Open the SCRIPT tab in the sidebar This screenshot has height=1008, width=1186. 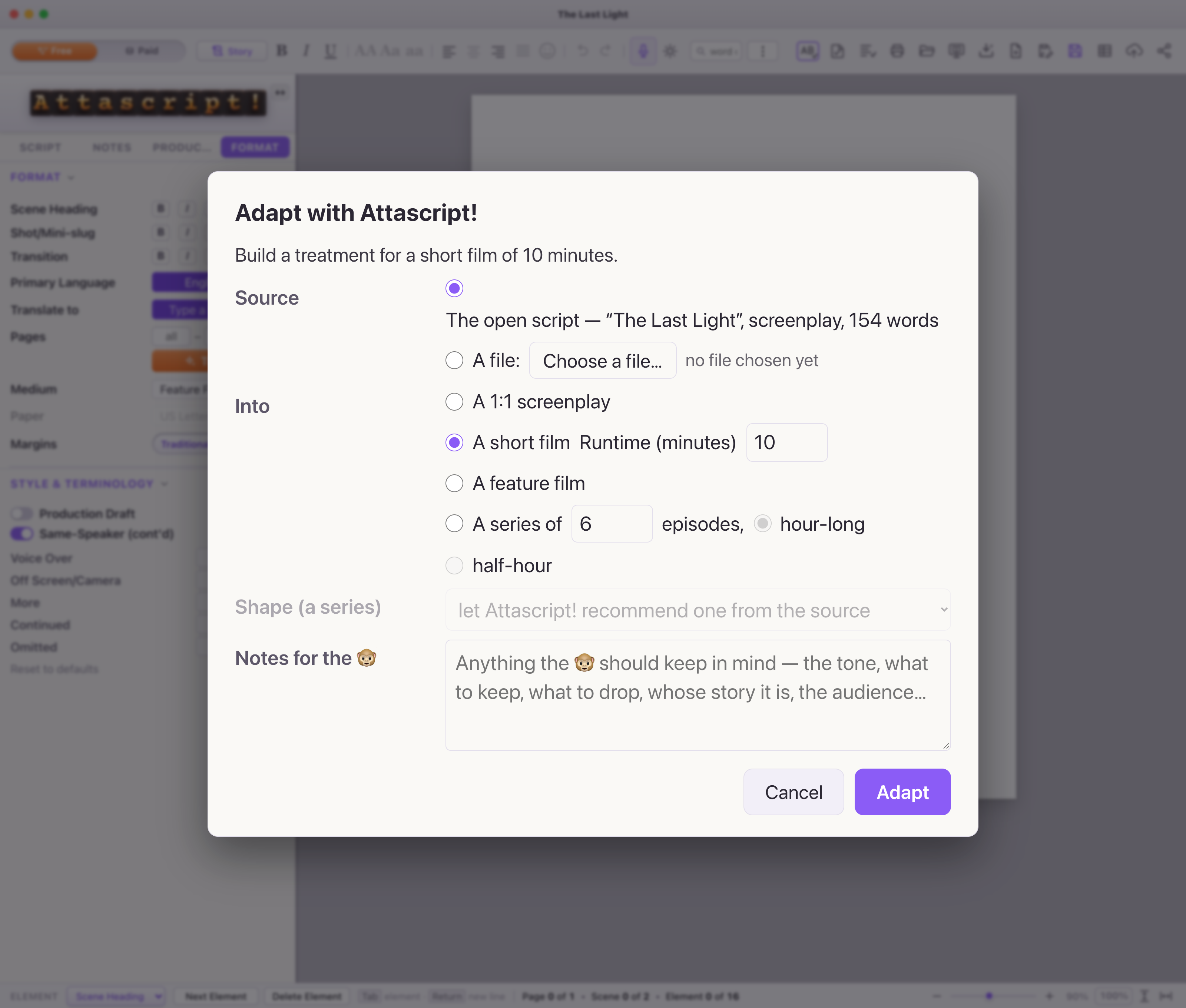pos(40,147)
